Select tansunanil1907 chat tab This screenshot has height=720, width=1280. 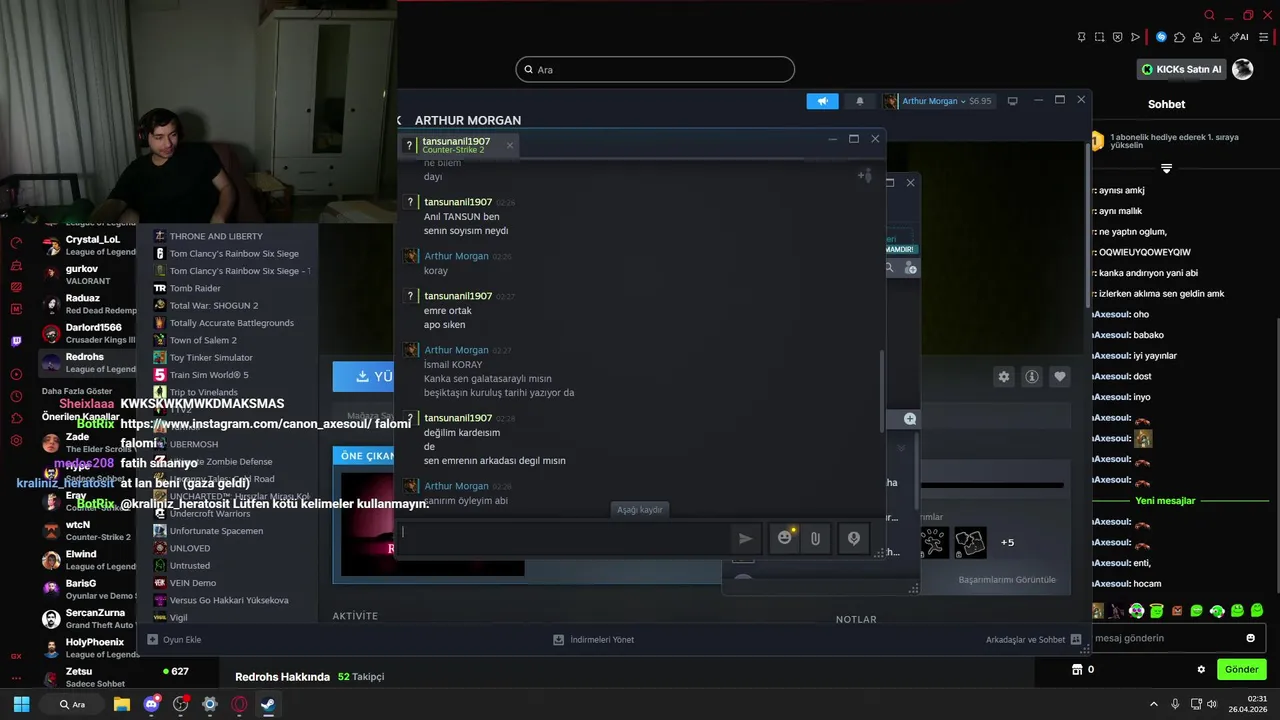click(458, 145)
